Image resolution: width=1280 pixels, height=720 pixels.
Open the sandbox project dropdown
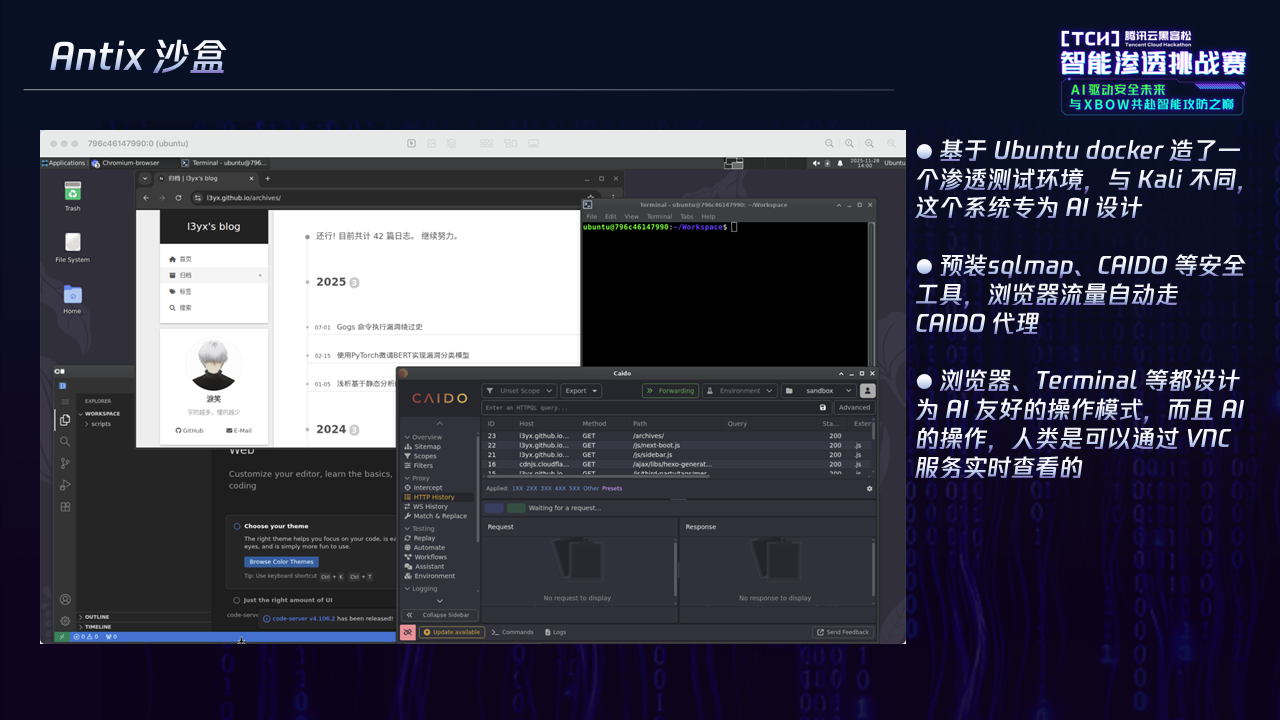coord(819,391)
